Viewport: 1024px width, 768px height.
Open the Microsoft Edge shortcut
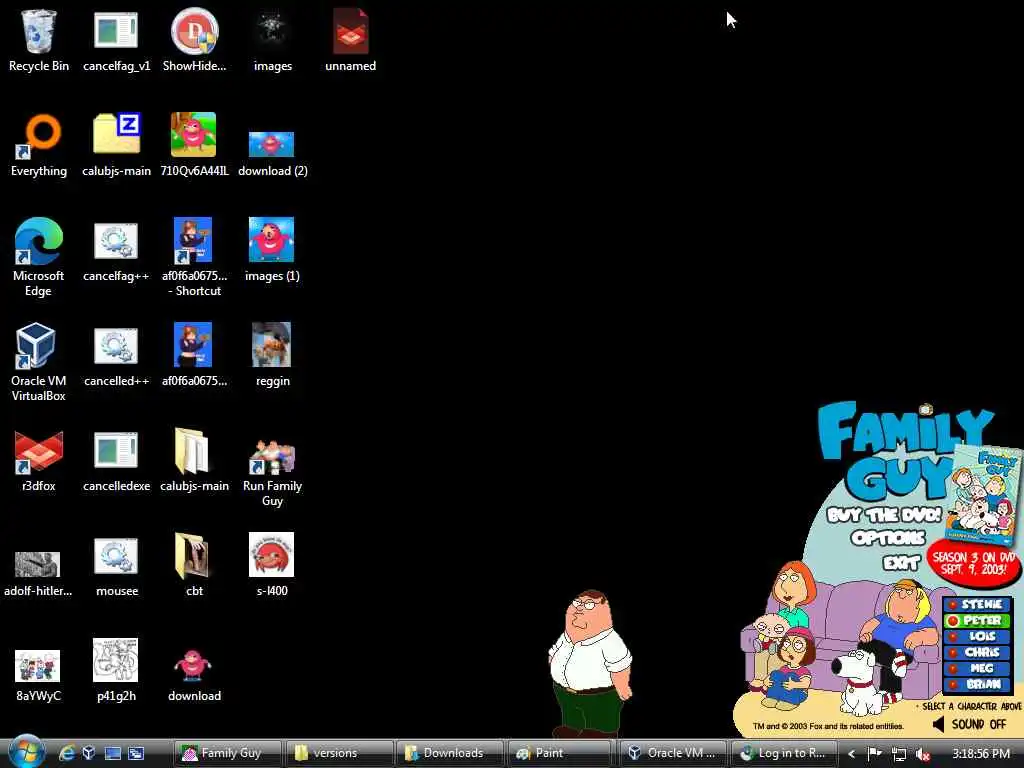click(x=39, y=257)
